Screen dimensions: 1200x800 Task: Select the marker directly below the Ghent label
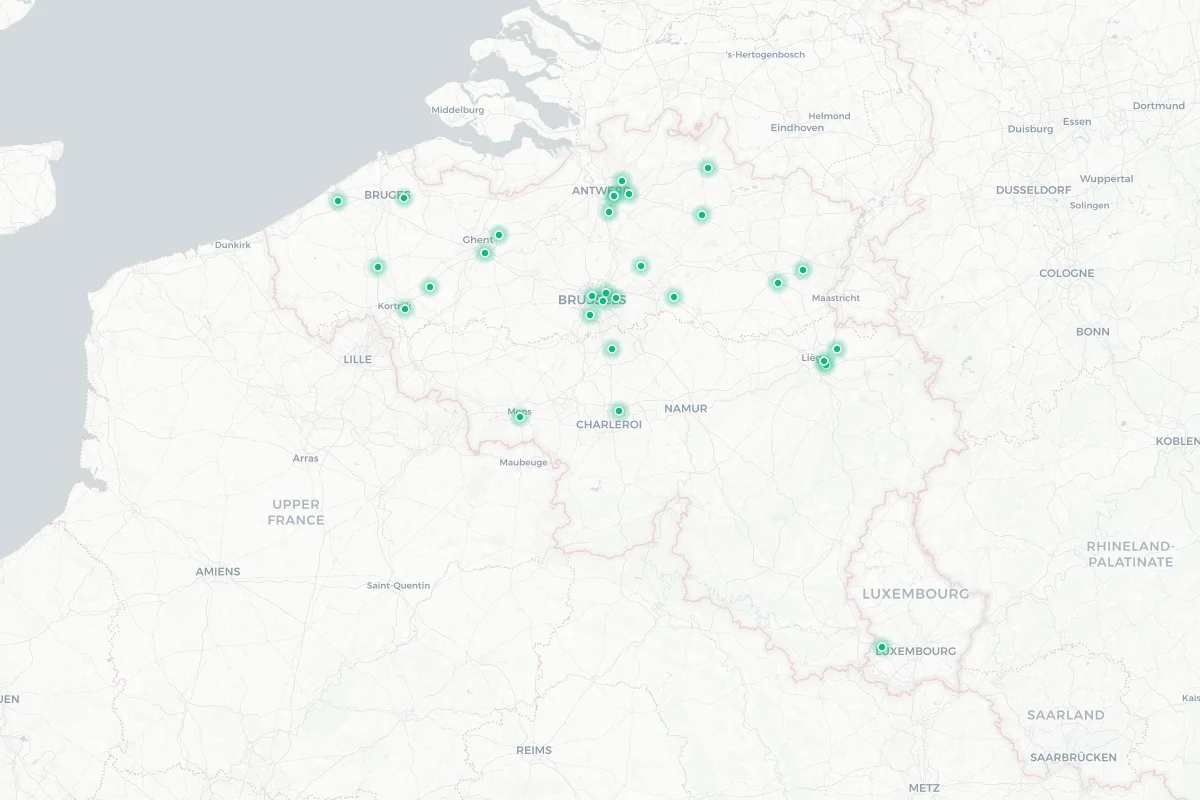[485, 253]
